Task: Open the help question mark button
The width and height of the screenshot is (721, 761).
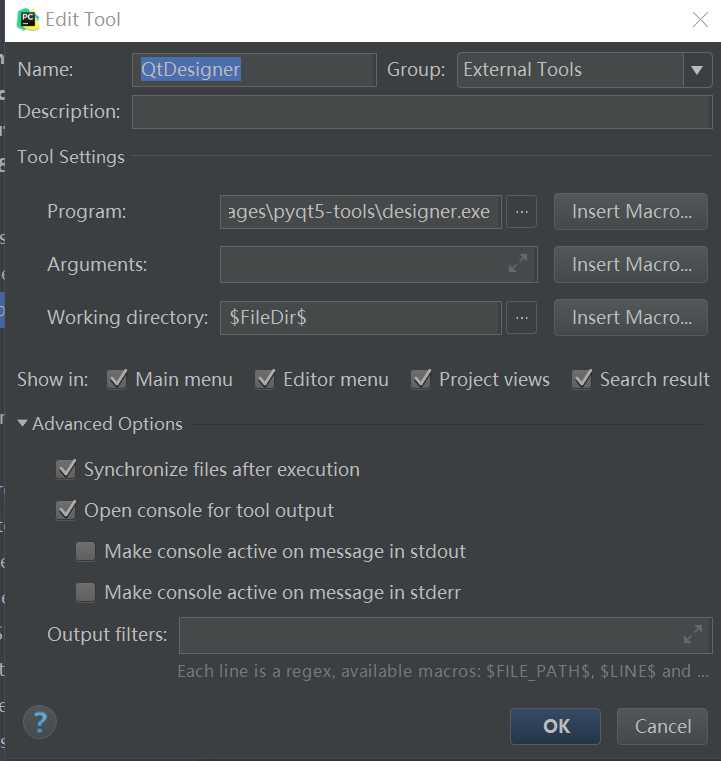Action: coord(40,722)
